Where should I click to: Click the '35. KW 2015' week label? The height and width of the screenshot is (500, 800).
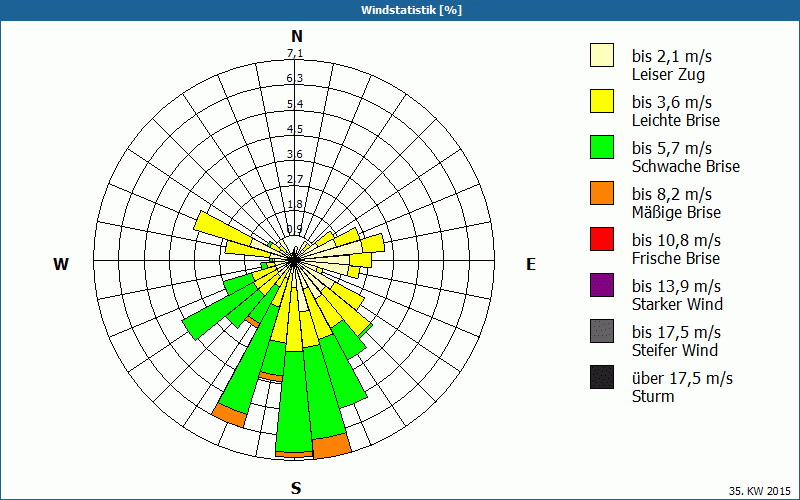click(x=760, y=491)
